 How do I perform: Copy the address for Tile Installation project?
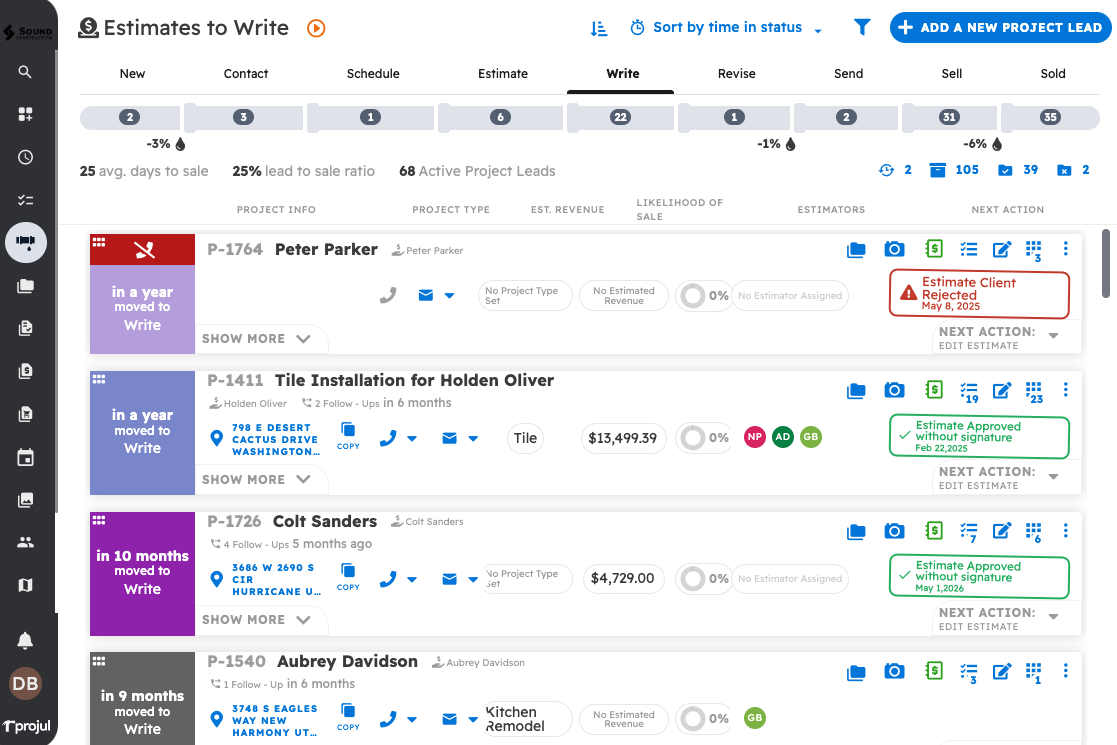[348, 437]
